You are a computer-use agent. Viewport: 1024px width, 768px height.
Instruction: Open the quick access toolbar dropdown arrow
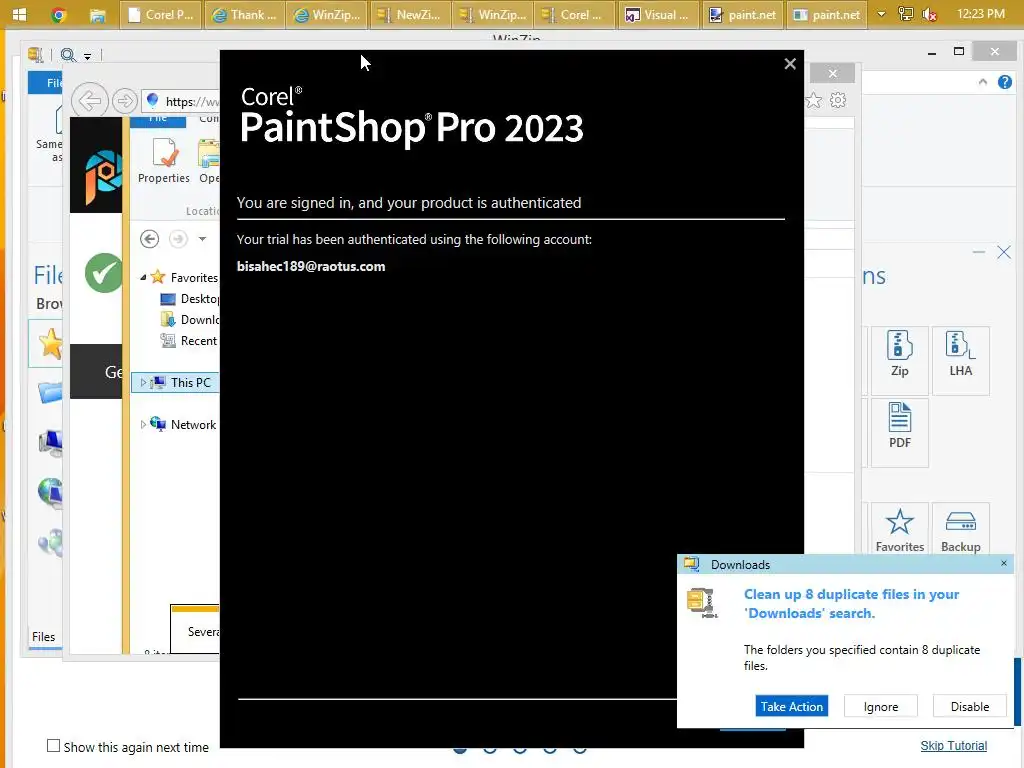[88, 56]
